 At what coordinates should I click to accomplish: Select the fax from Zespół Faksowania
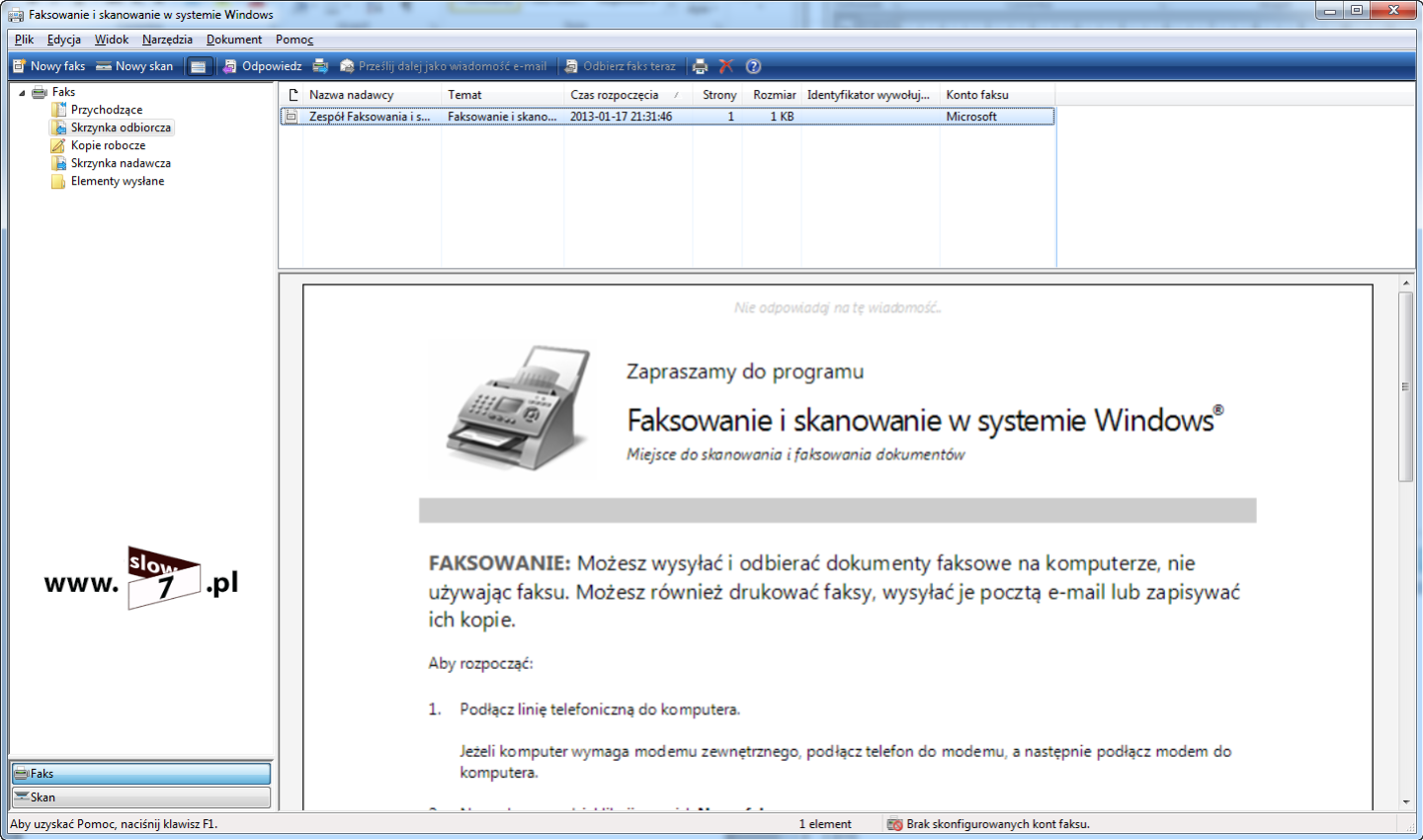tap(668, 117)
